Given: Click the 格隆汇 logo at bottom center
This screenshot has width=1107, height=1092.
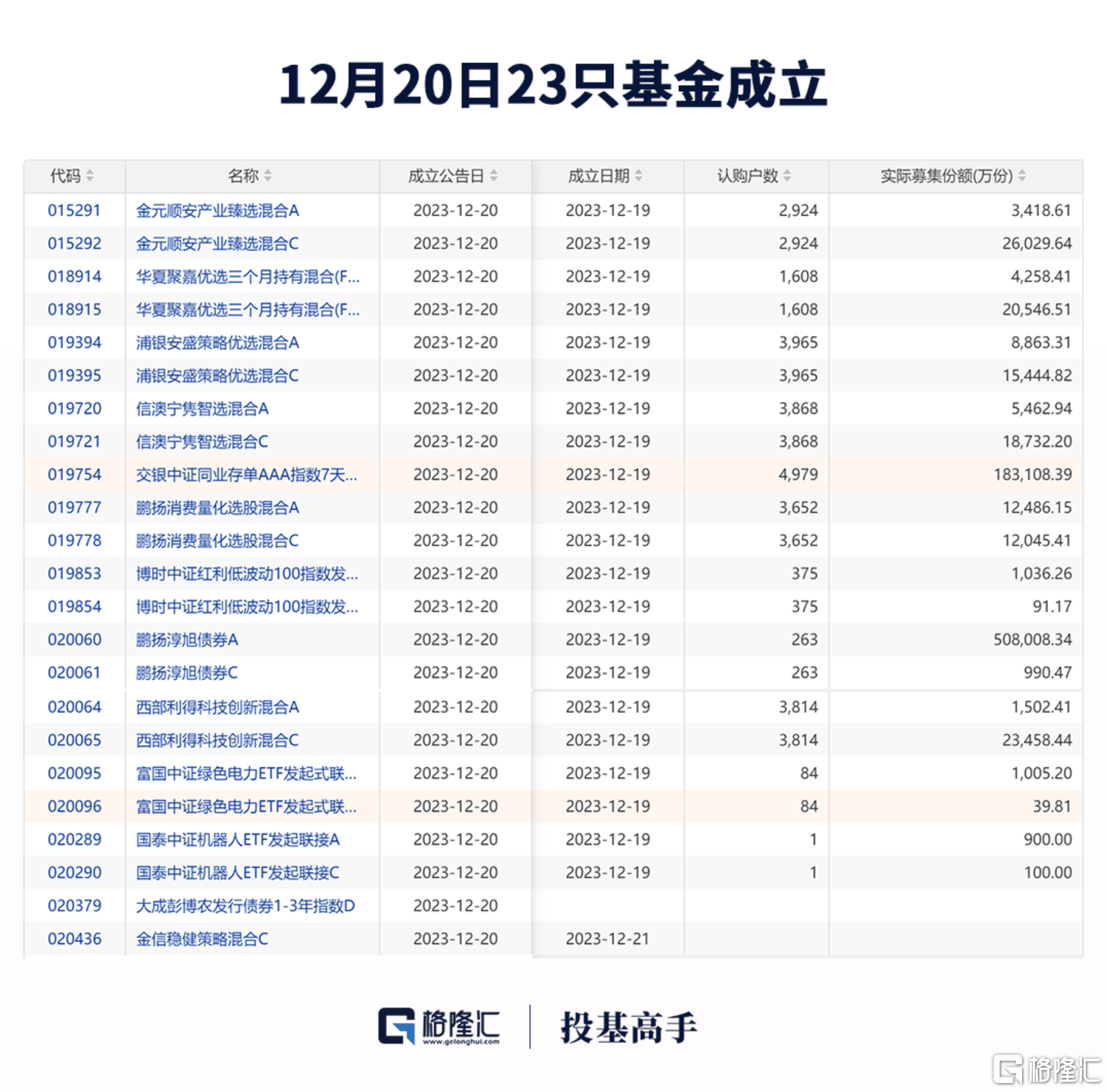Looking at the screenshot, I should click(x=439, y=1026).
